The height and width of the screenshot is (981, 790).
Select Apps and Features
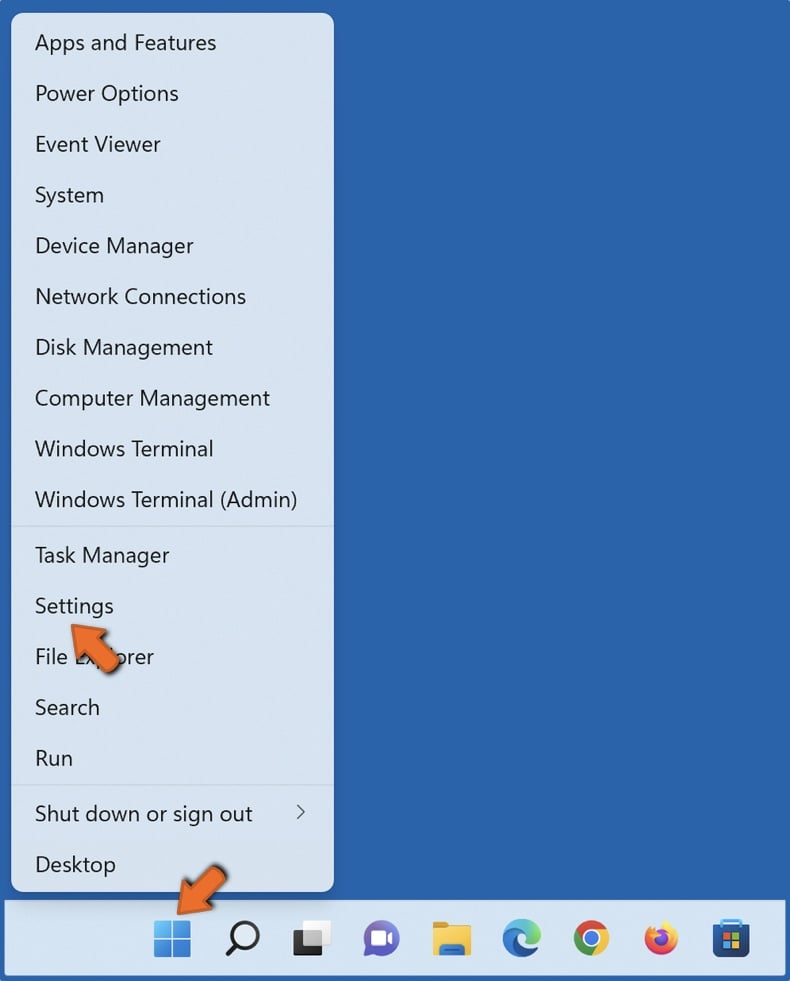tap(125, 43)
